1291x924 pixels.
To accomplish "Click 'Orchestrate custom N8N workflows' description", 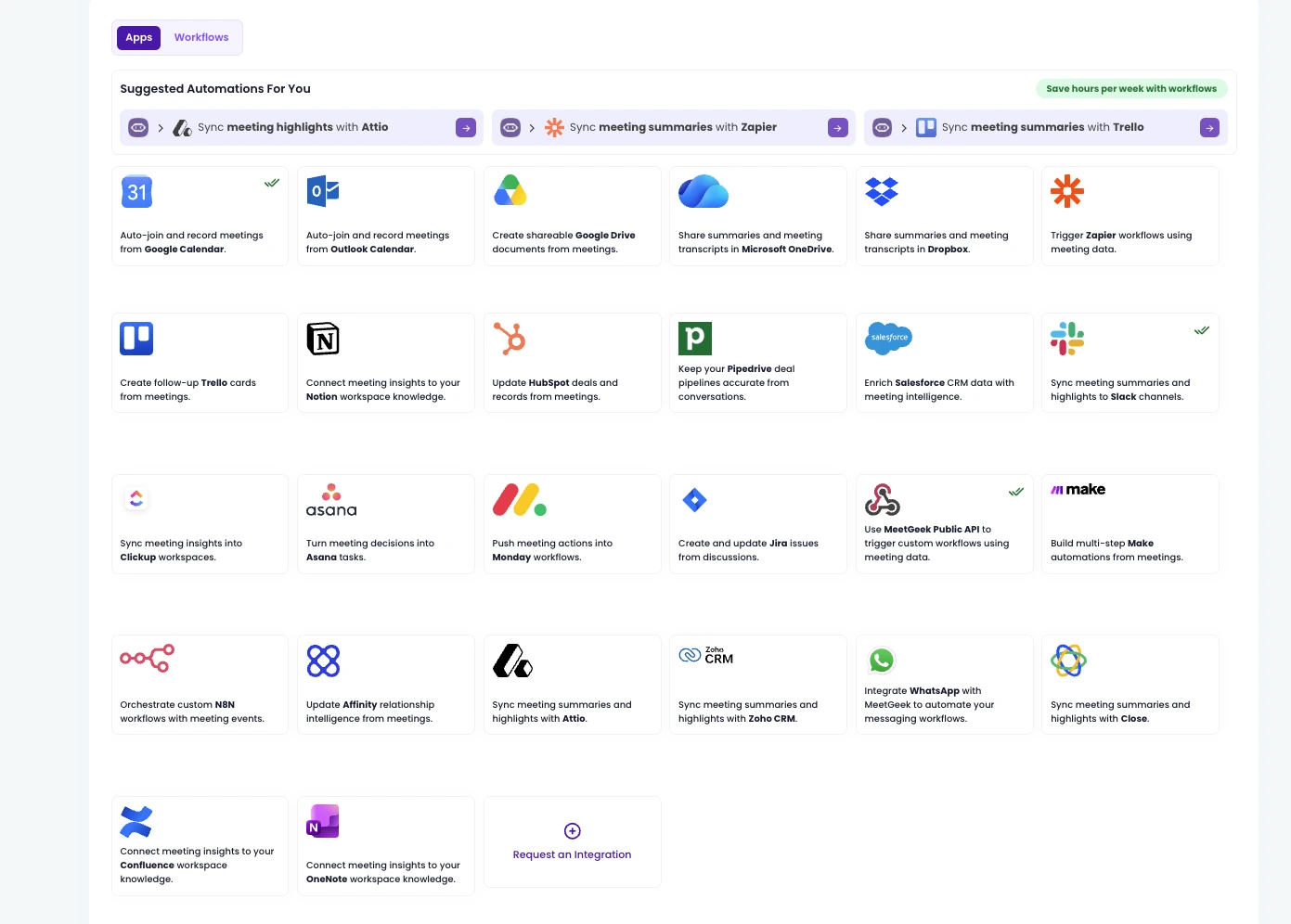I will pos(192,712).
